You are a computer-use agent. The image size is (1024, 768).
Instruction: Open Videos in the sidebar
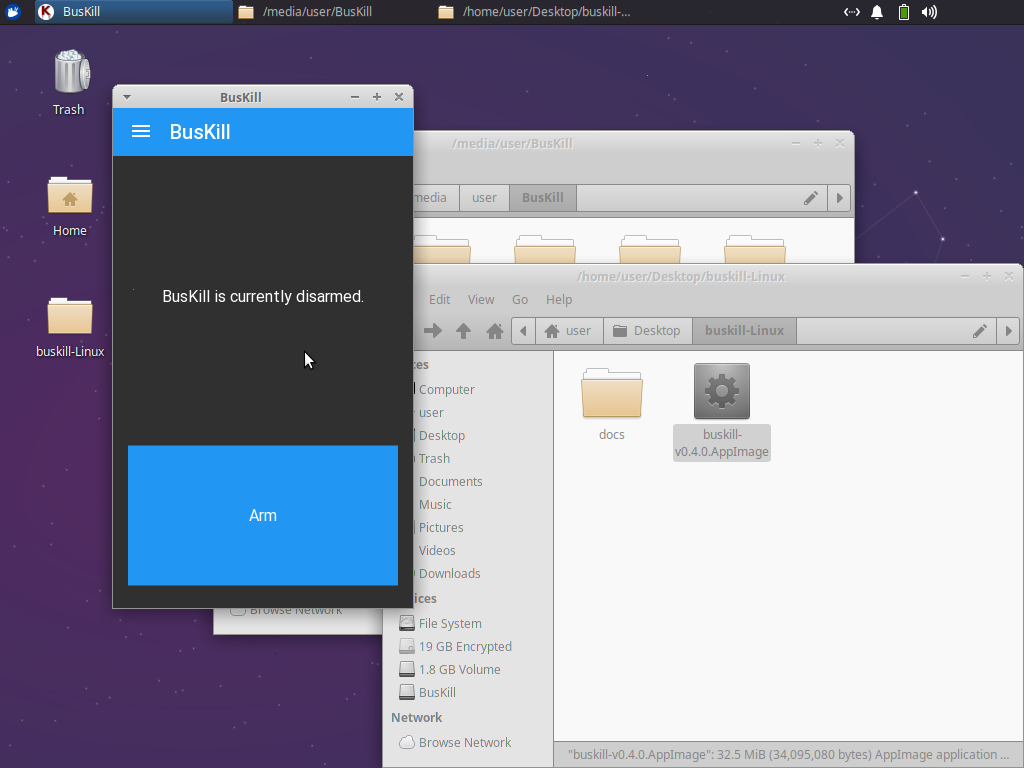click(437, 551)
